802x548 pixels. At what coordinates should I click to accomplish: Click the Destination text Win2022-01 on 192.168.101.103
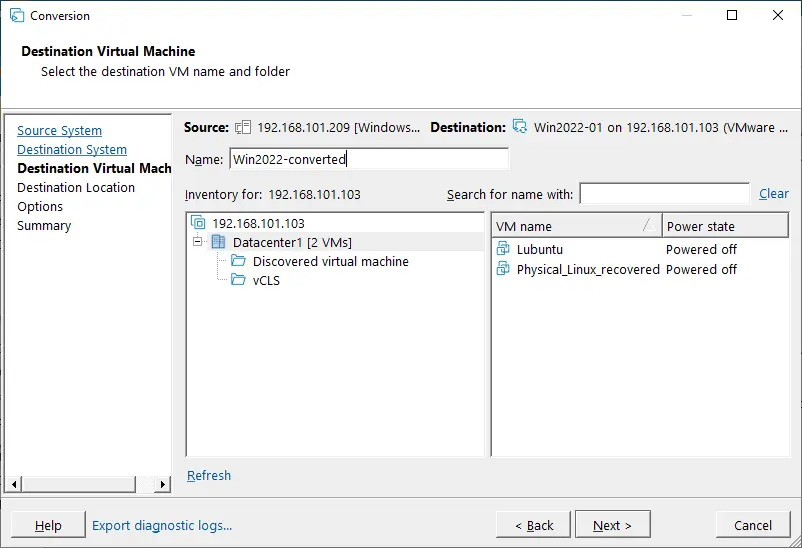(626, 127)
